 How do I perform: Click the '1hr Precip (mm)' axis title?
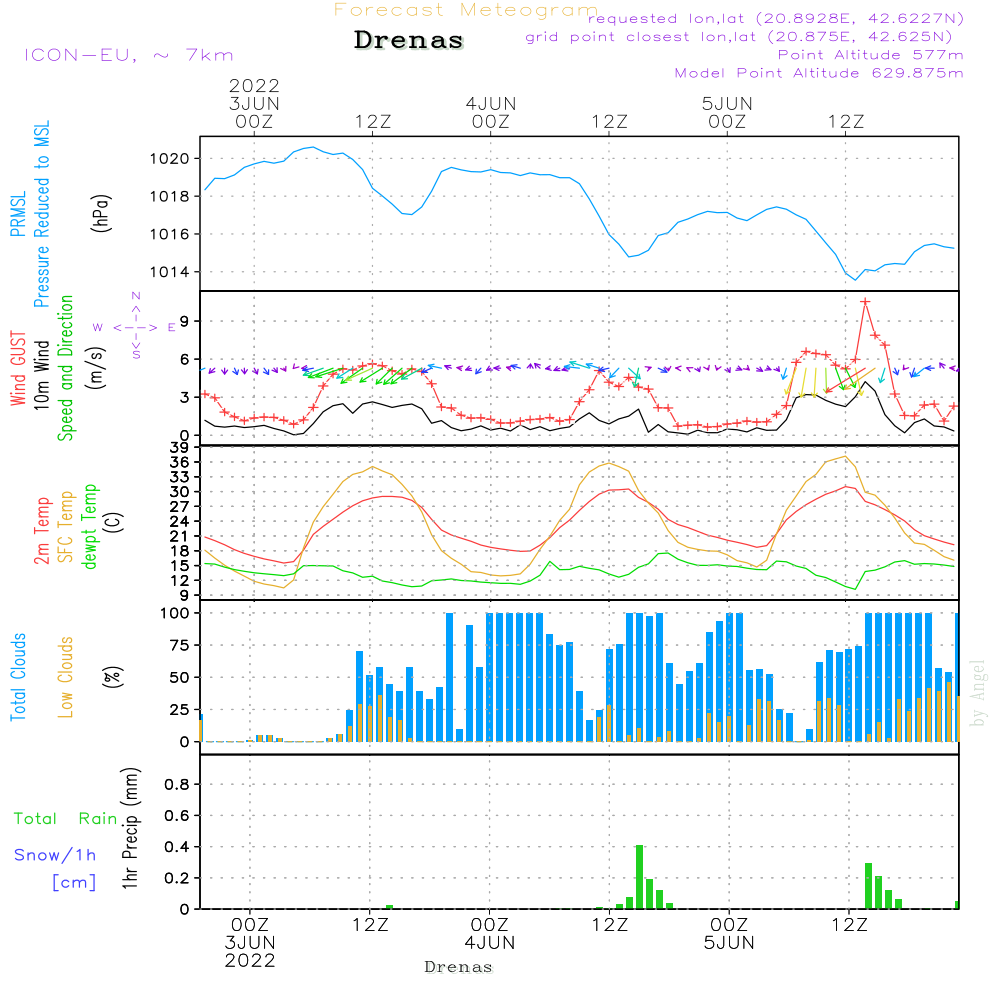130,828
